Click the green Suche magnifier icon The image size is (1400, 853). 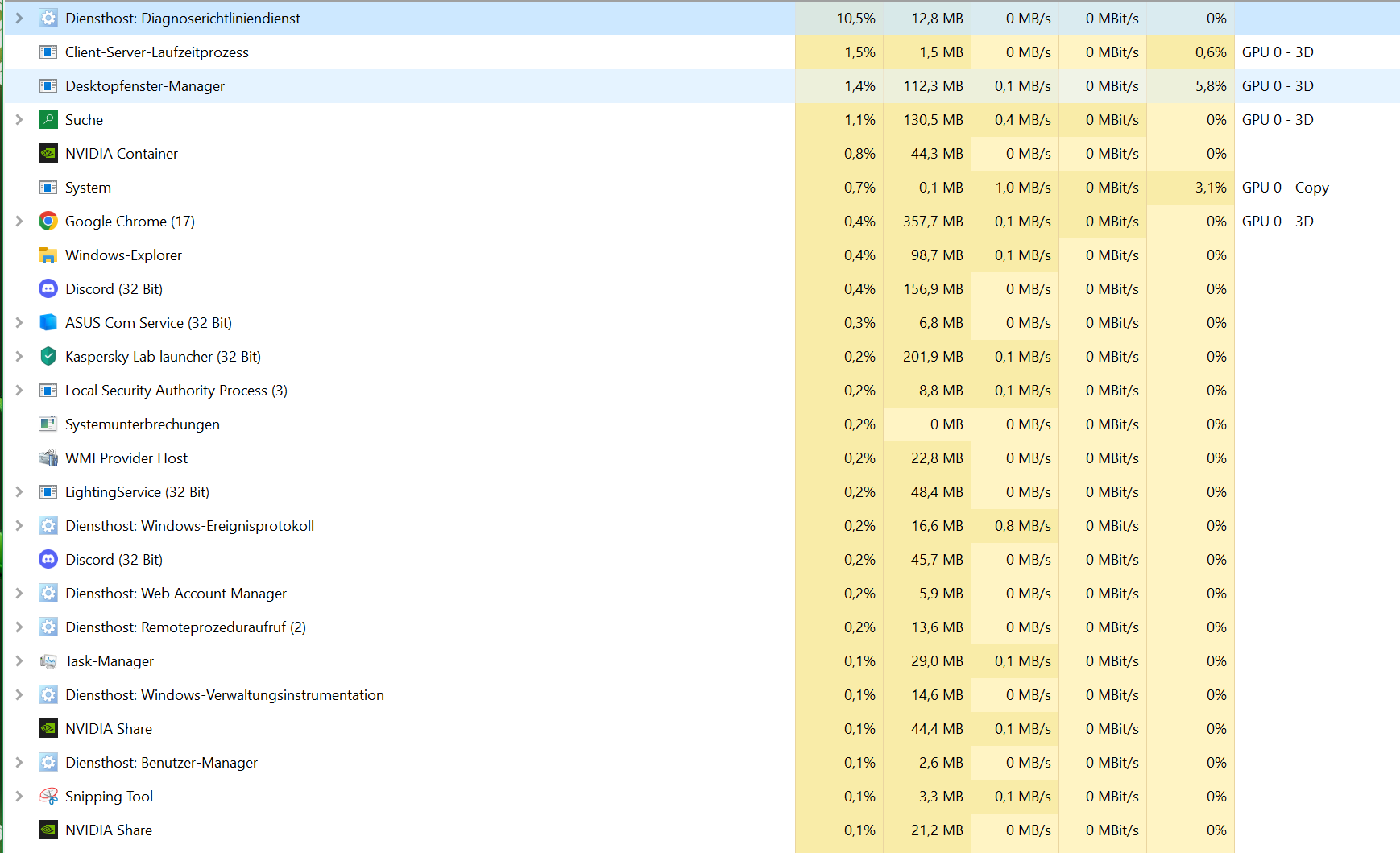click(48, 119)
